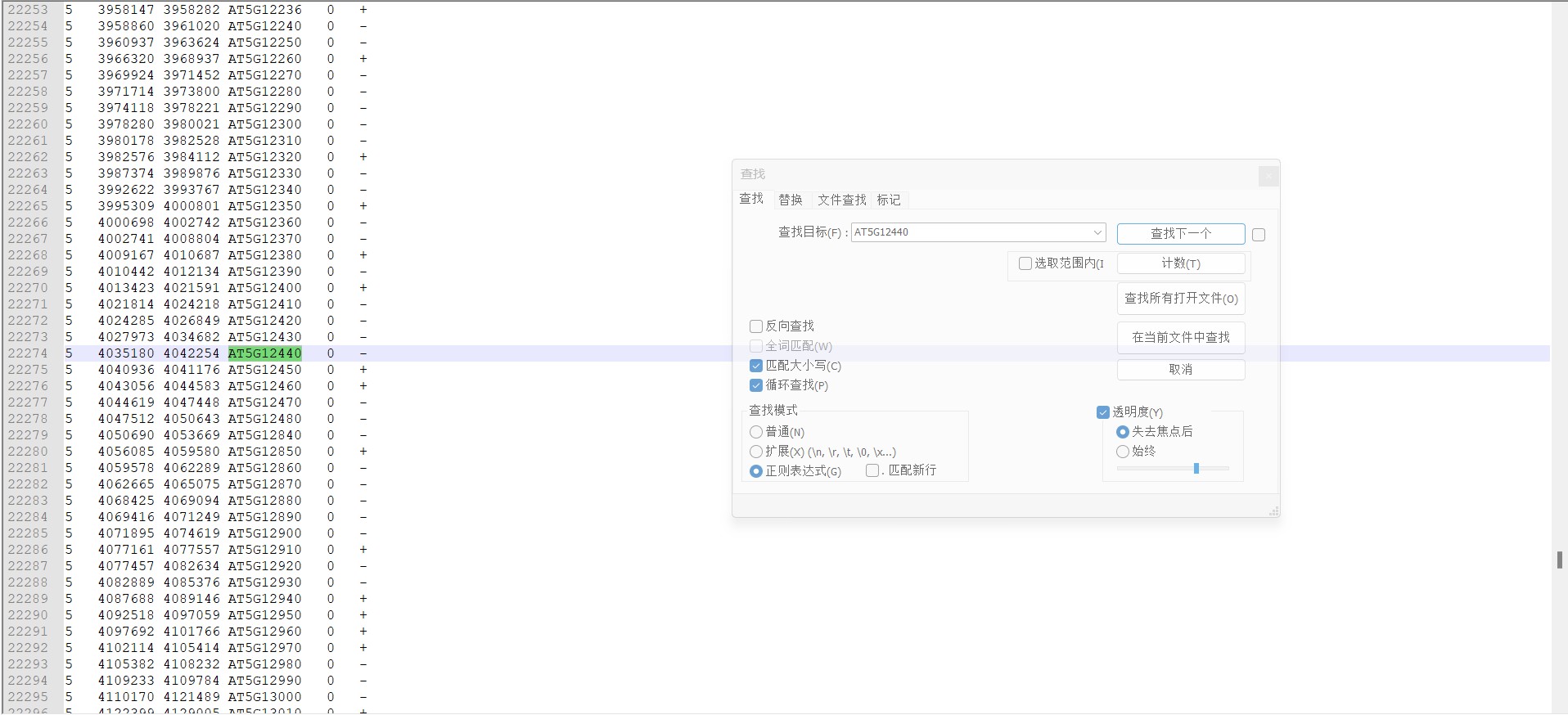The width and height of the screenshot is (1568, 715).
Task: Click gene ID AT5G12310
Action: click(264, 141)
